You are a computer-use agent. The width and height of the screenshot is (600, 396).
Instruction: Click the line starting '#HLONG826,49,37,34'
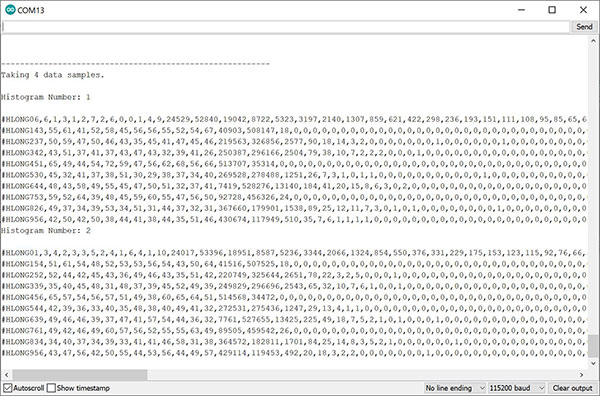pyautogui.click(x=294, y=208)
